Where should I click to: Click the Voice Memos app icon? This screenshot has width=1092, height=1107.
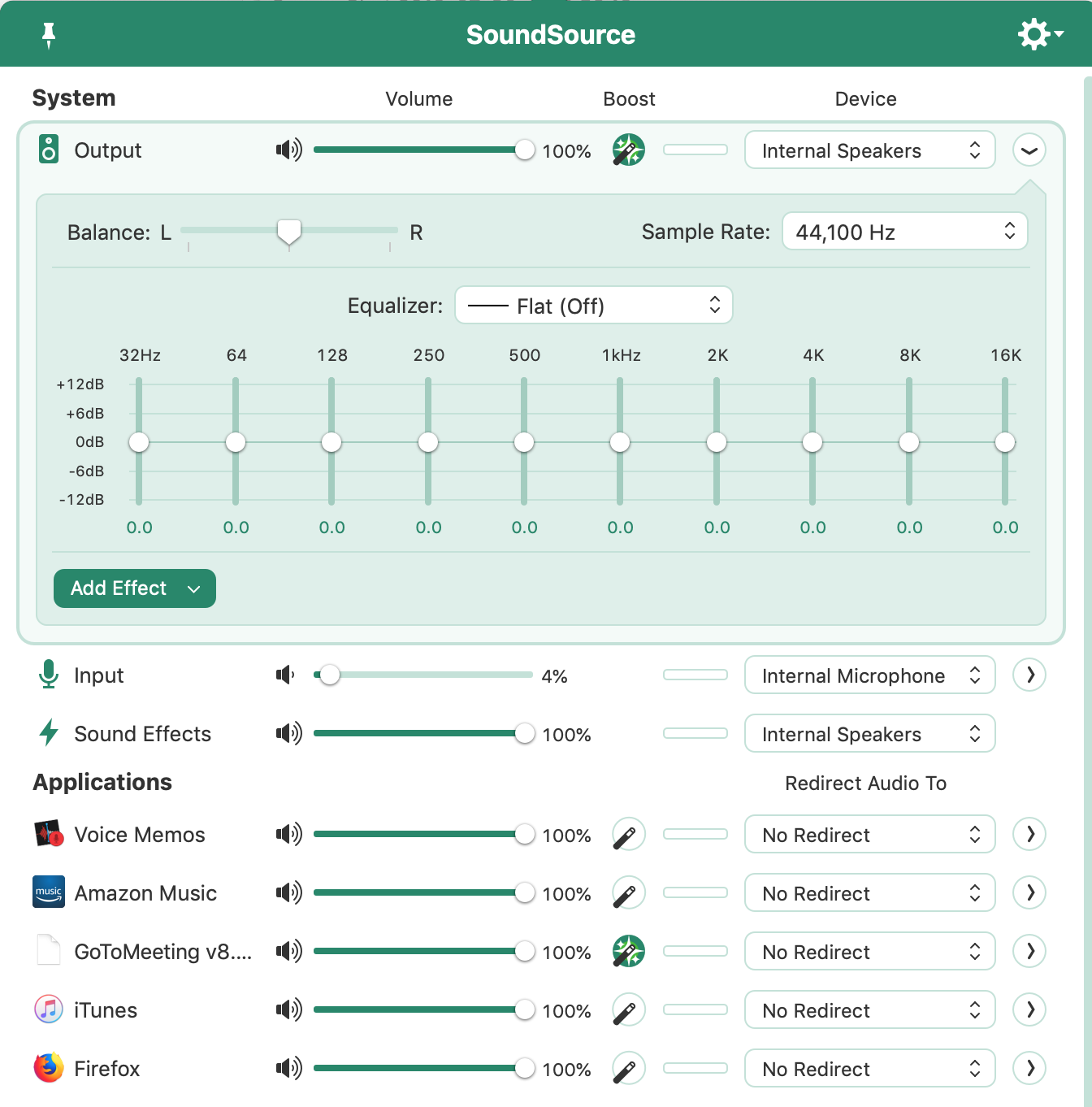pyautogui.click(x=49, y=834)
